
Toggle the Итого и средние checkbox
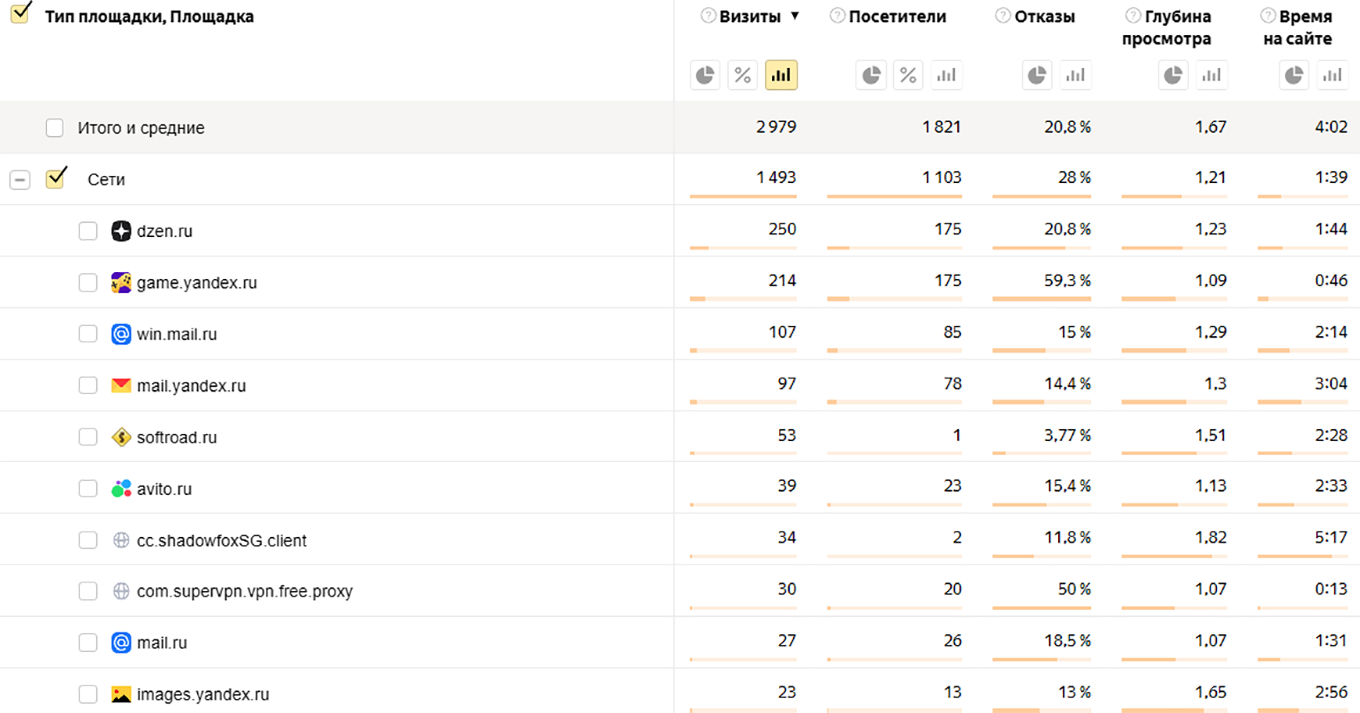point(55,128)
